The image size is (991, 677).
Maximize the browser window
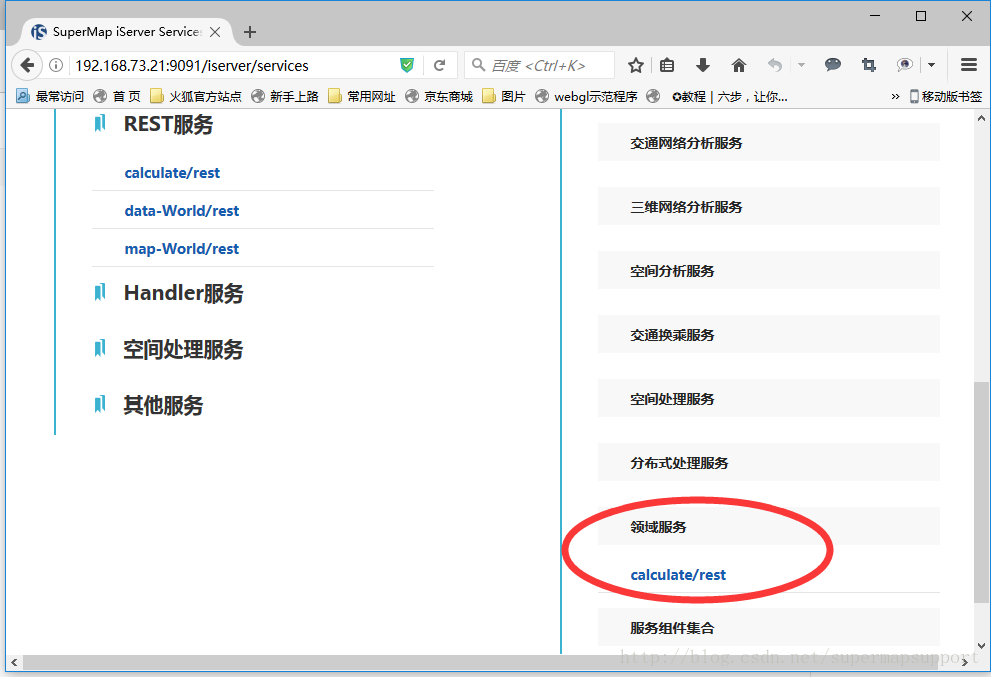[921, 16]
